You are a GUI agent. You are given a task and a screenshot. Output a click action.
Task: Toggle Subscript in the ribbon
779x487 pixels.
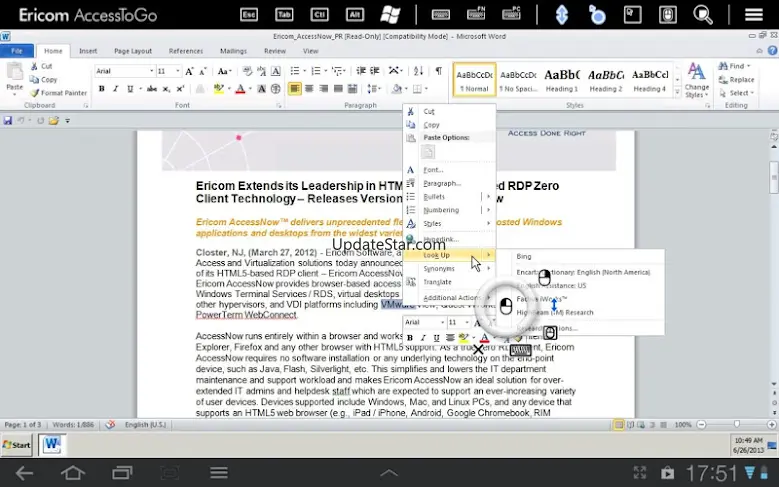[166, 89]
